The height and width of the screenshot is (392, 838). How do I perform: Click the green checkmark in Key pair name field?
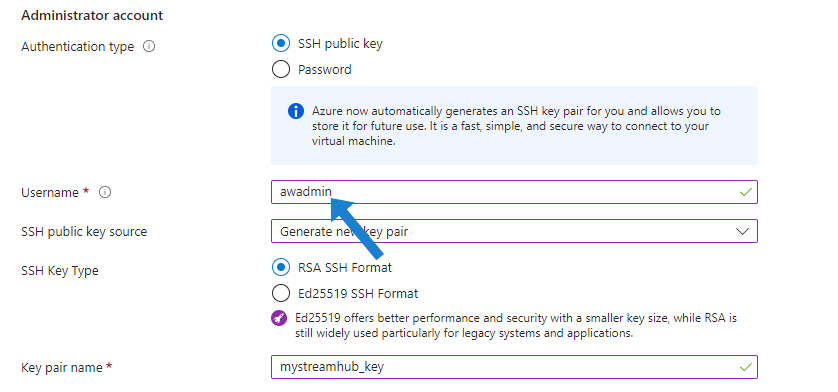(x=746, y=367)
